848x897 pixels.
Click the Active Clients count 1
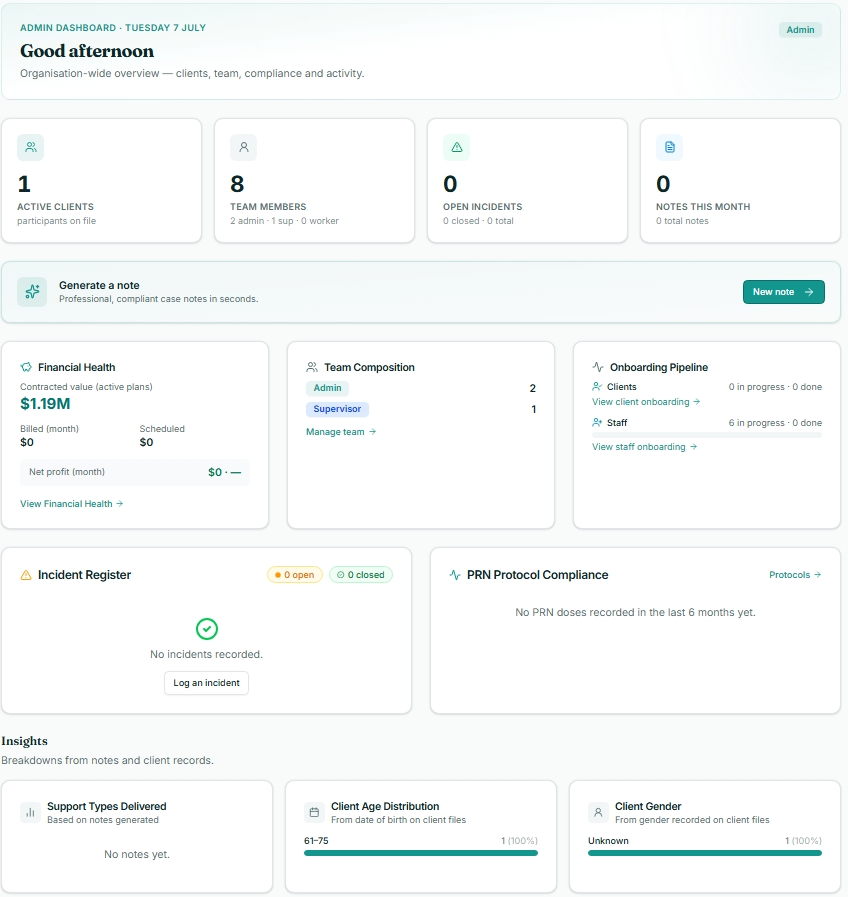pos(24,184)
